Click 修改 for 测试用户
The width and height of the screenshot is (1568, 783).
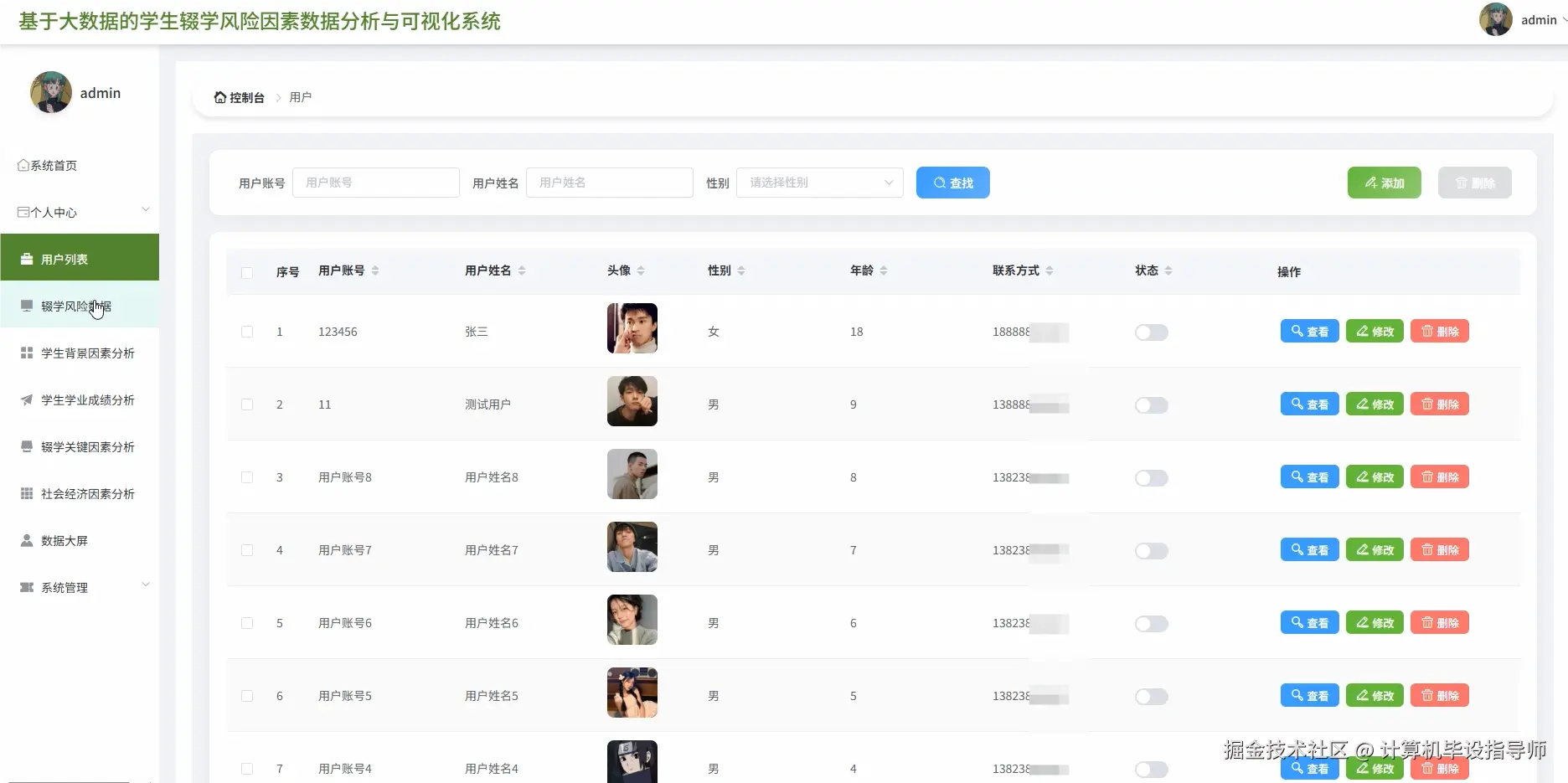pos(1375,404)
